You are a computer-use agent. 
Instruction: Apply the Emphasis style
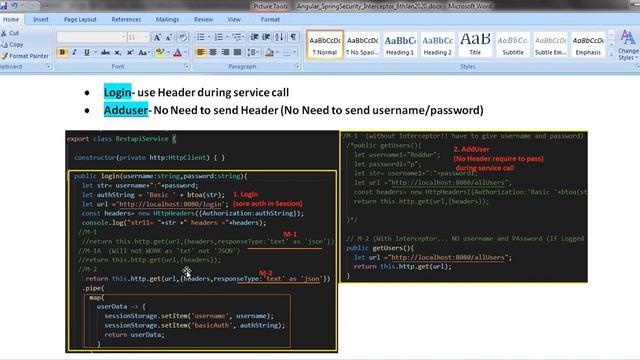point(588,44)
